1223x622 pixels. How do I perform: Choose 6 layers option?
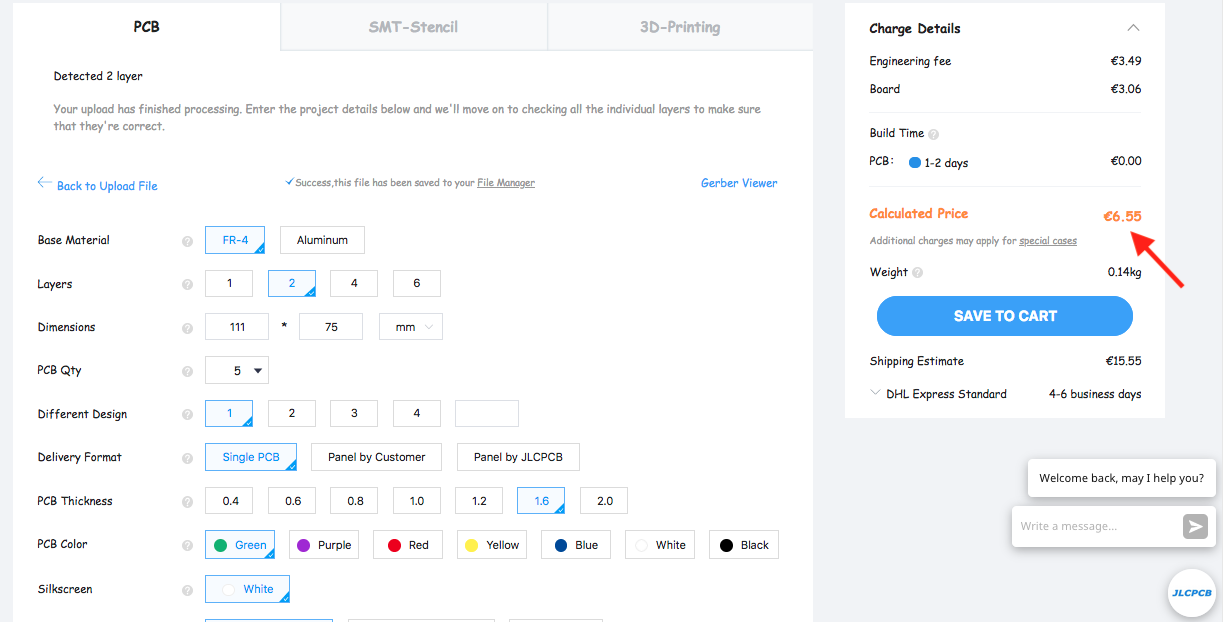tap(417, 284)
